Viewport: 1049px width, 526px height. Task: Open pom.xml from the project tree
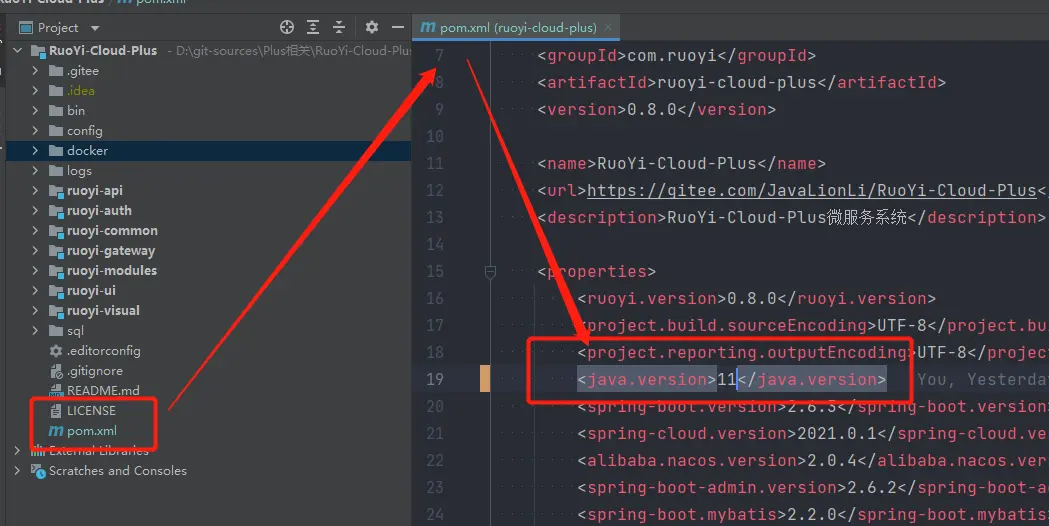pos(92,430)
